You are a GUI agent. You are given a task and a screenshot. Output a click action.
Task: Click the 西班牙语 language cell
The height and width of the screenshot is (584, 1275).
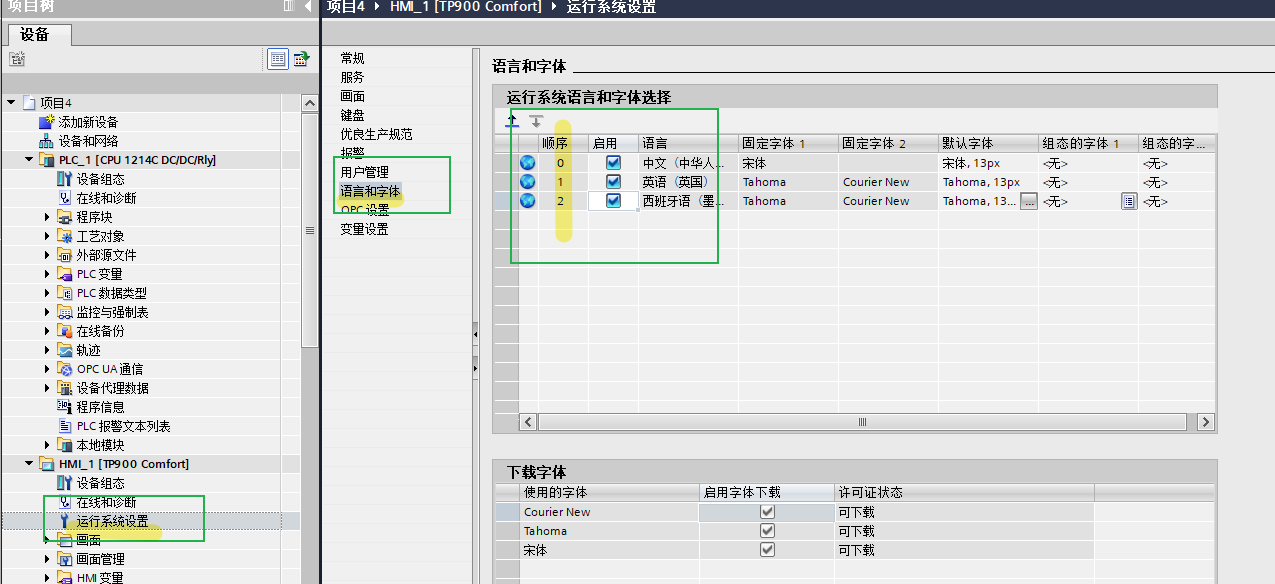click(688, 201)
